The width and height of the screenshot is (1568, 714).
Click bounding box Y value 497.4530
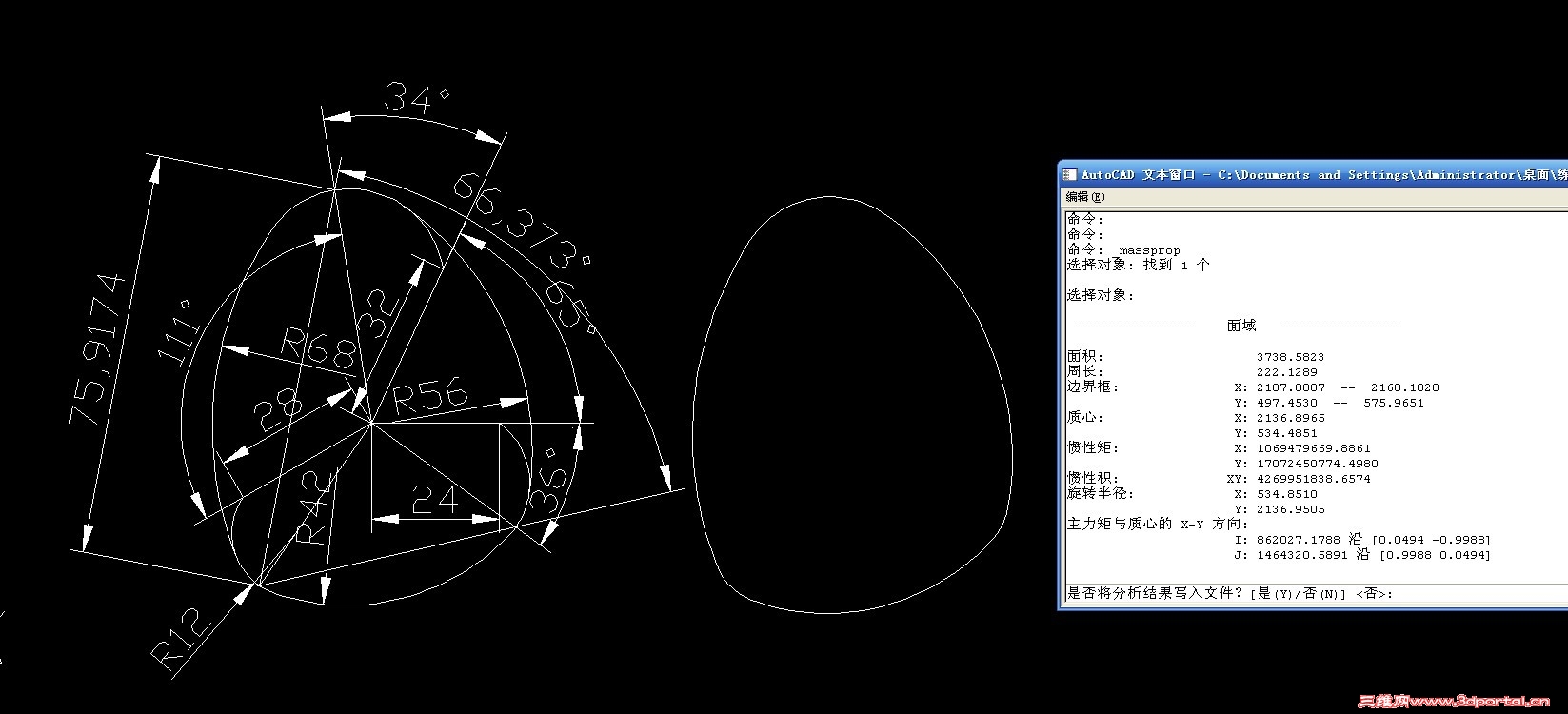click(x=1287, y=403)
